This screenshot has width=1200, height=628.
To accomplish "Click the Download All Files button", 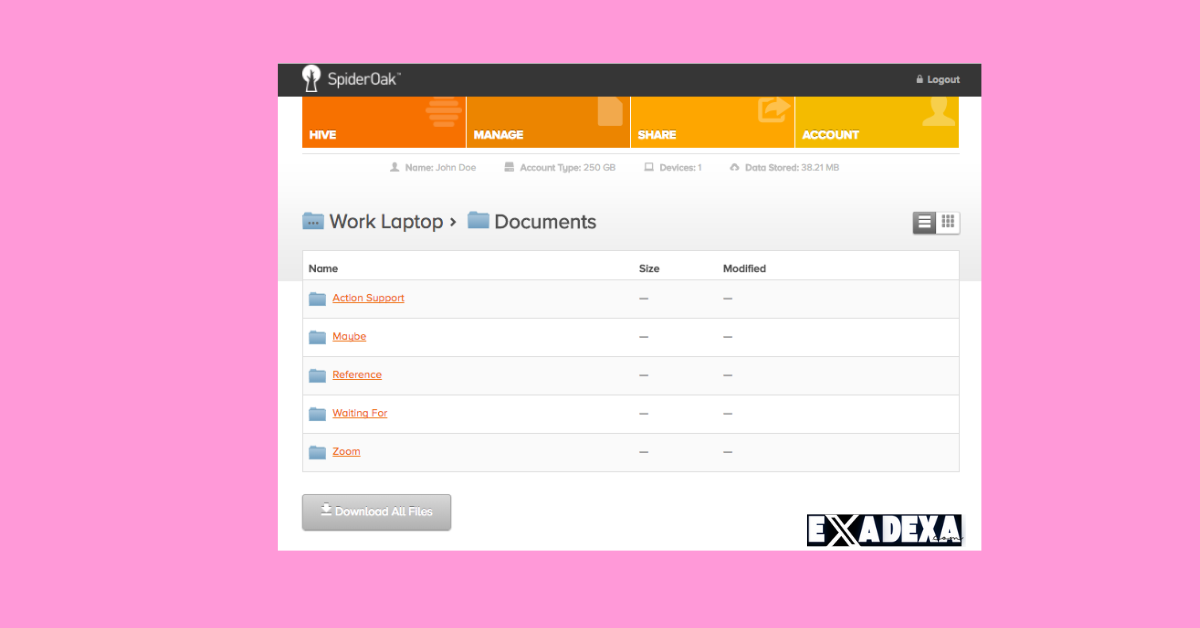I will (x=376, y=511).
